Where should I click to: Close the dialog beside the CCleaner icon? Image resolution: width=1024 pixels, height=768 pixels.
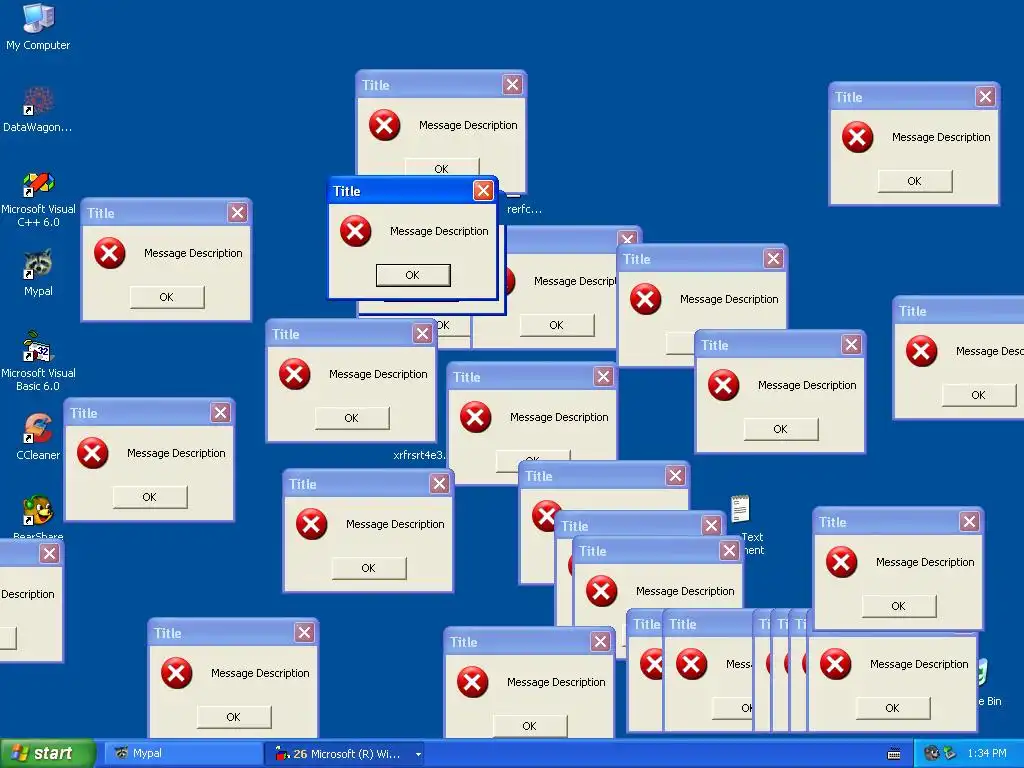click(x=221, y=413)
